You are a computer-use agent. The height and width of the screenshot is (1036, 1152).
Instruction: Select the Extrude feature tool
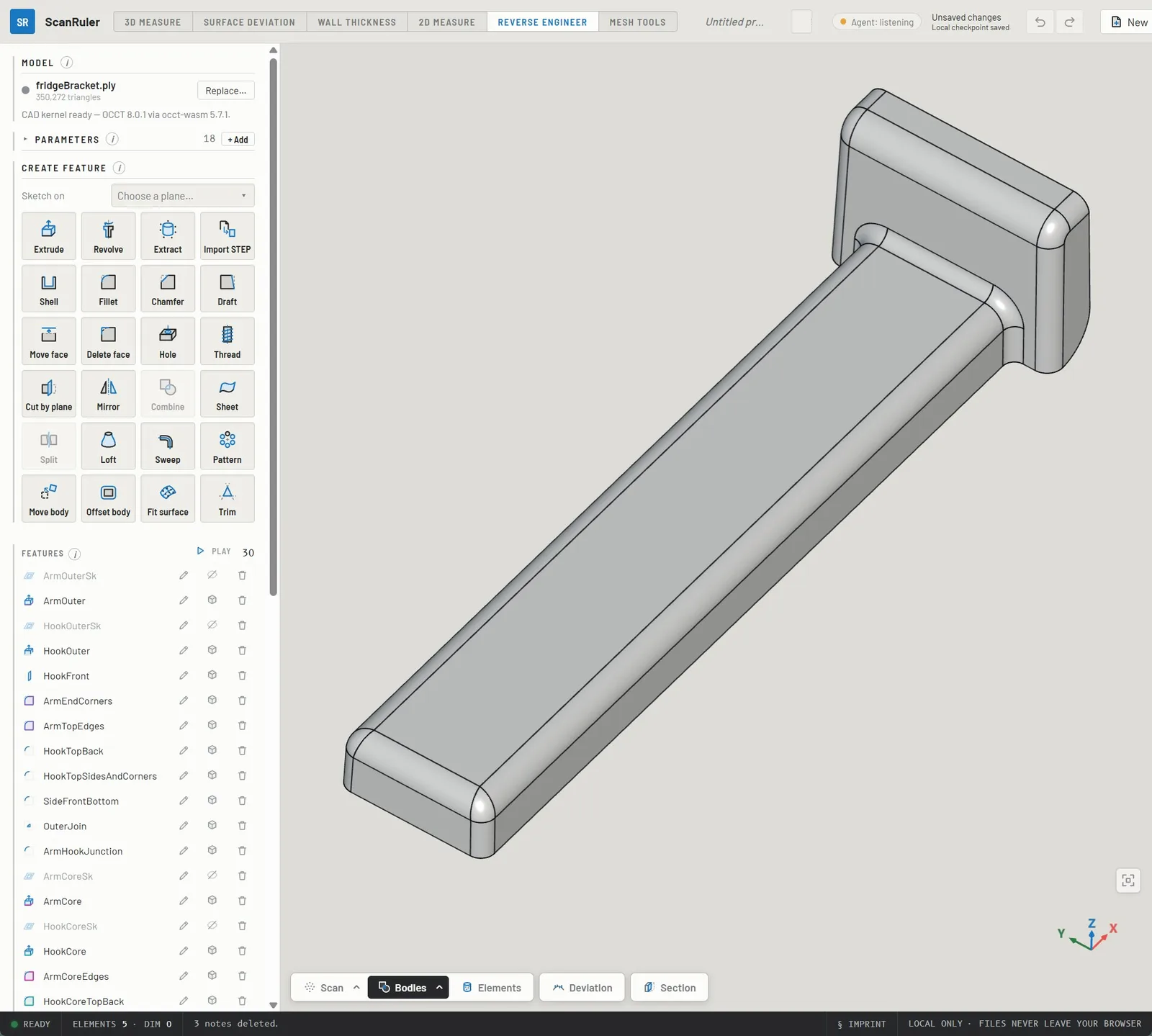[x=49, y=236]
